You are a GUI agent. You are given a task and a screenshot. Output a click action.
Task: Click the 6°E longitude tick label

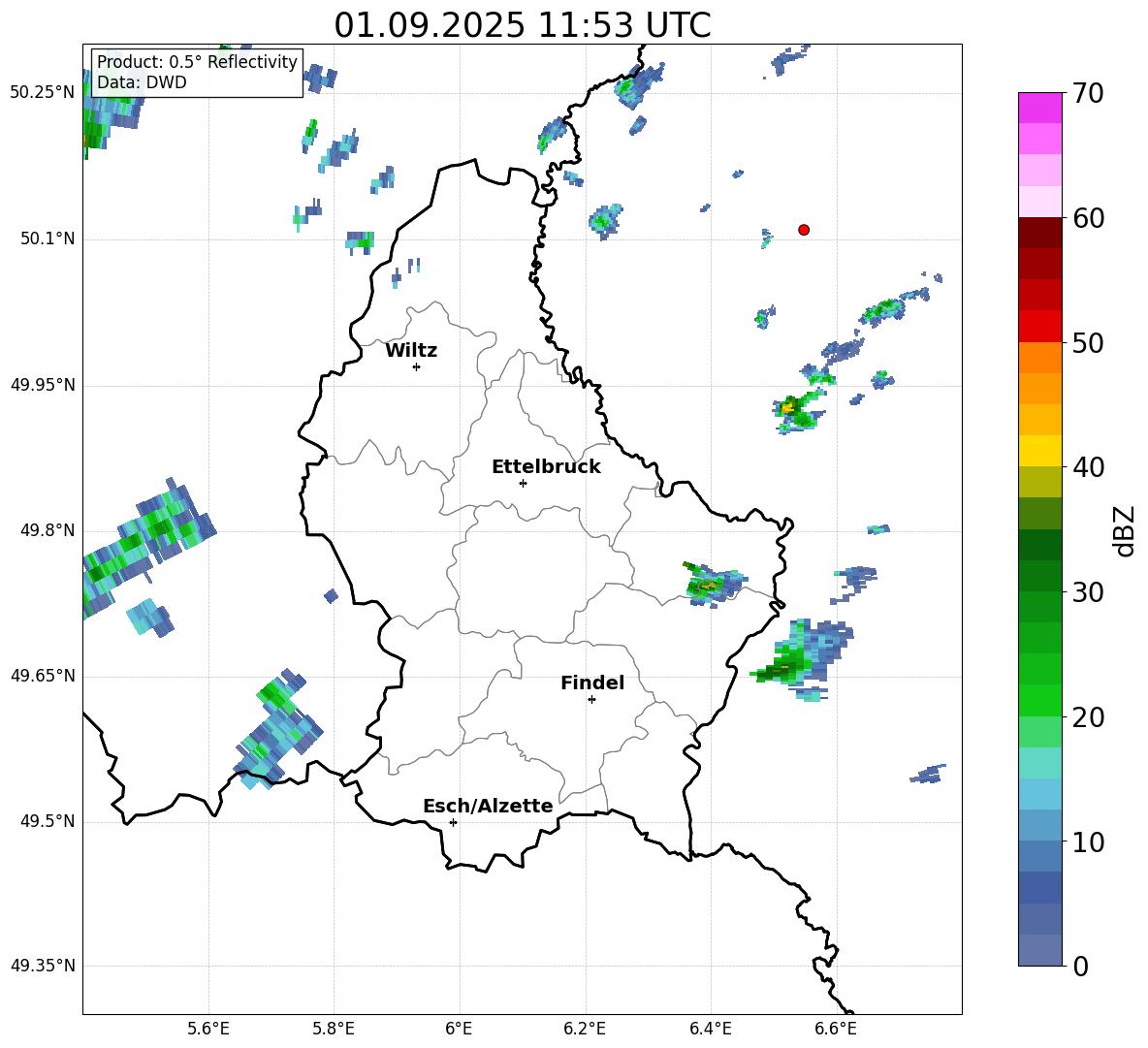point(459,1029)
